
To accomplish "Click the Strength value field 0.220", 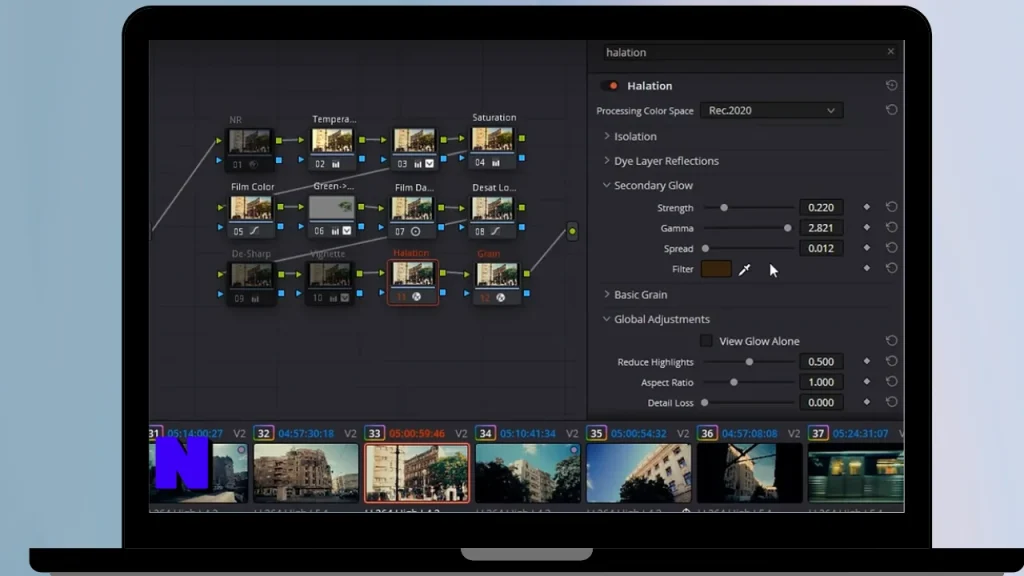I will (x=821, y=208).
